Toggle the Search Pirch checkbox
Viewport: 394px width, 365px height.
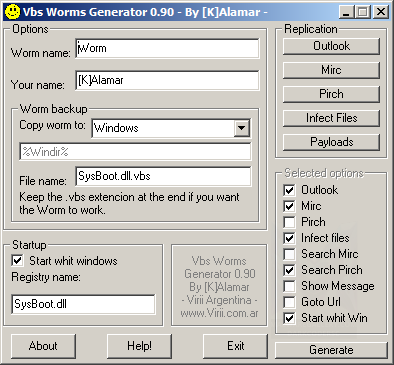click(x=289, y=270)
